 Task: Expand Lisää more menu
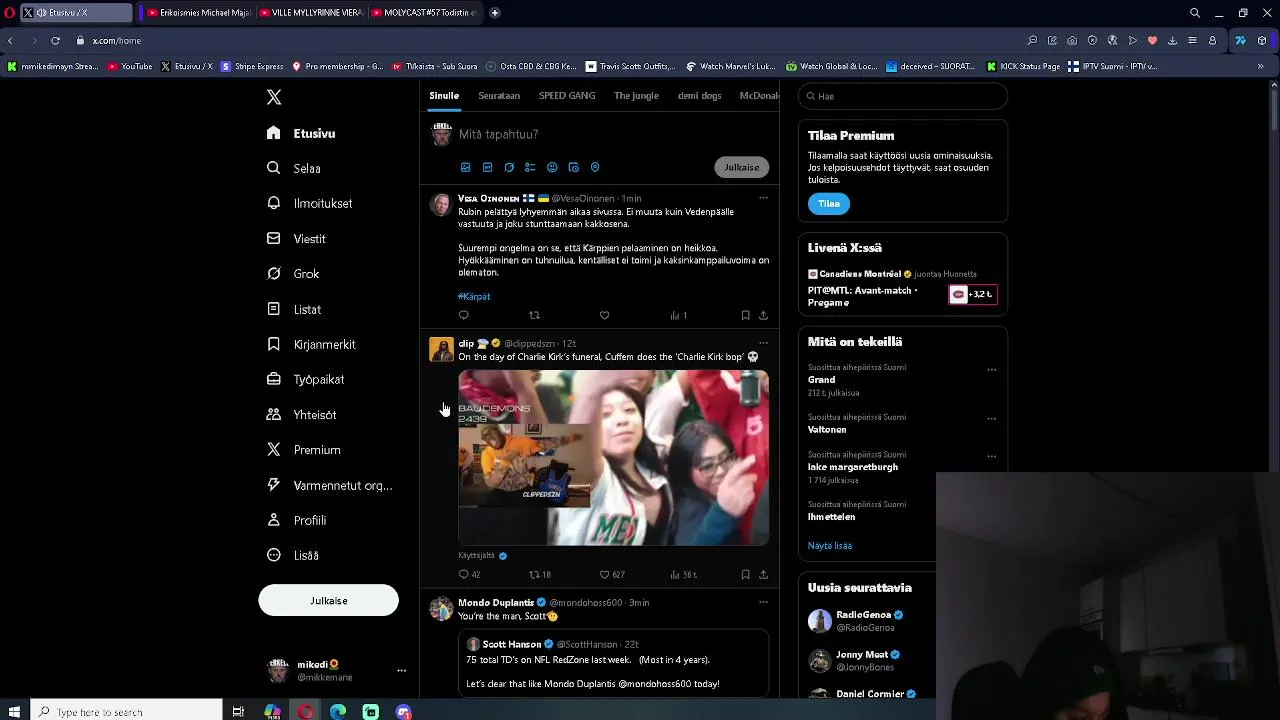tap(293, 555)
